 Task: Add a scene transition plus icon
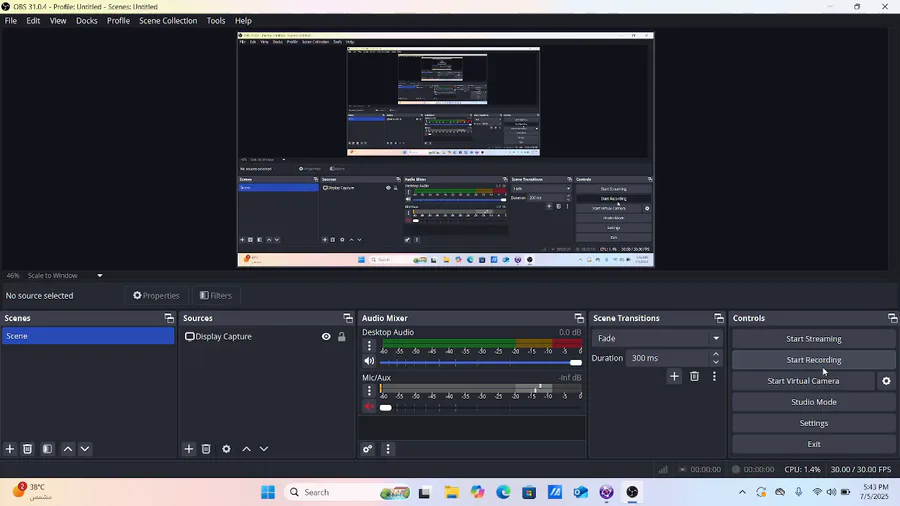pos(674,376)
